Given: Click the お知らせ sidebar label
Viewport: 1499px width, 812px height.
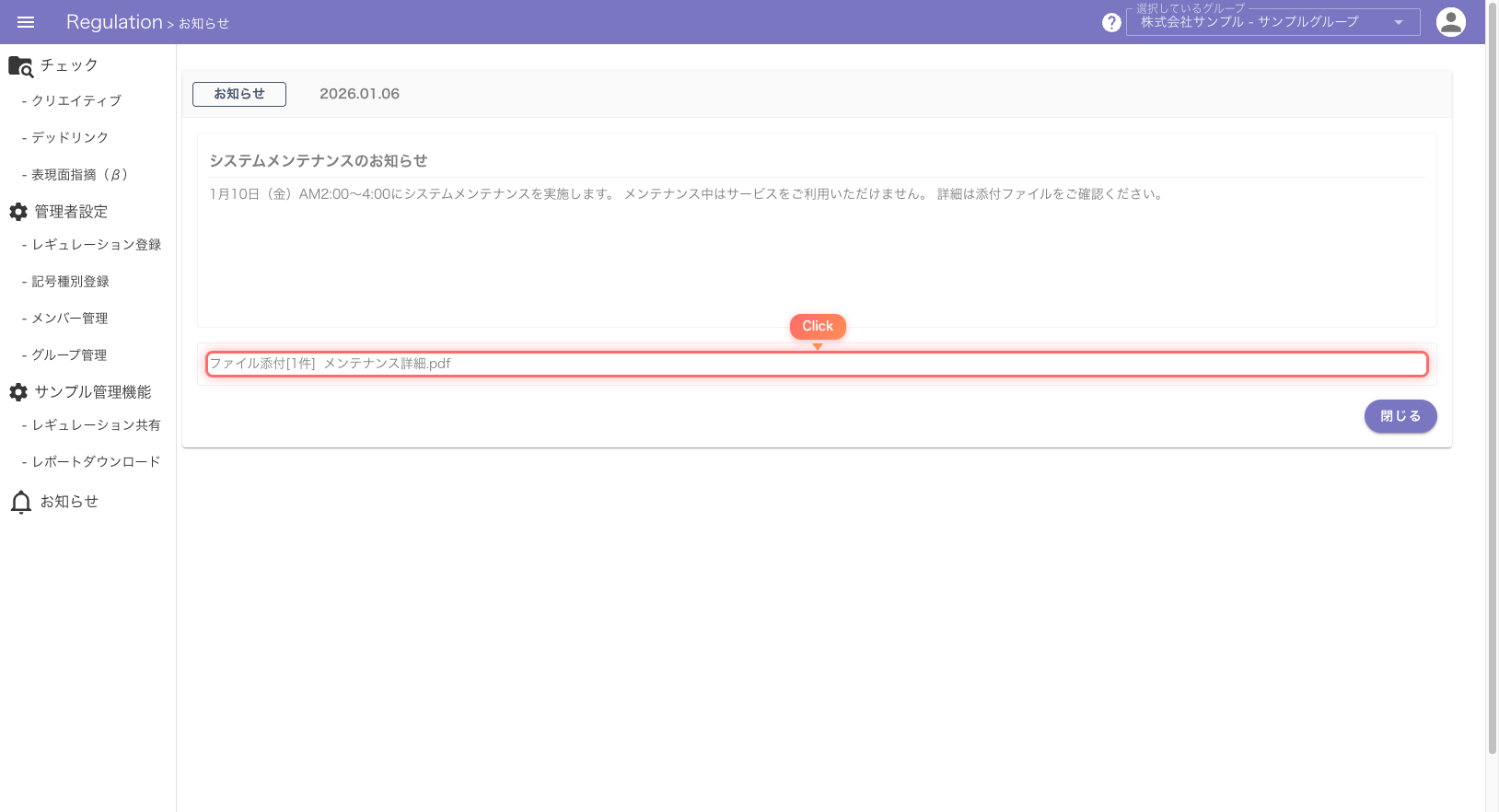Looking at the screenshot, I should [69, 502].
